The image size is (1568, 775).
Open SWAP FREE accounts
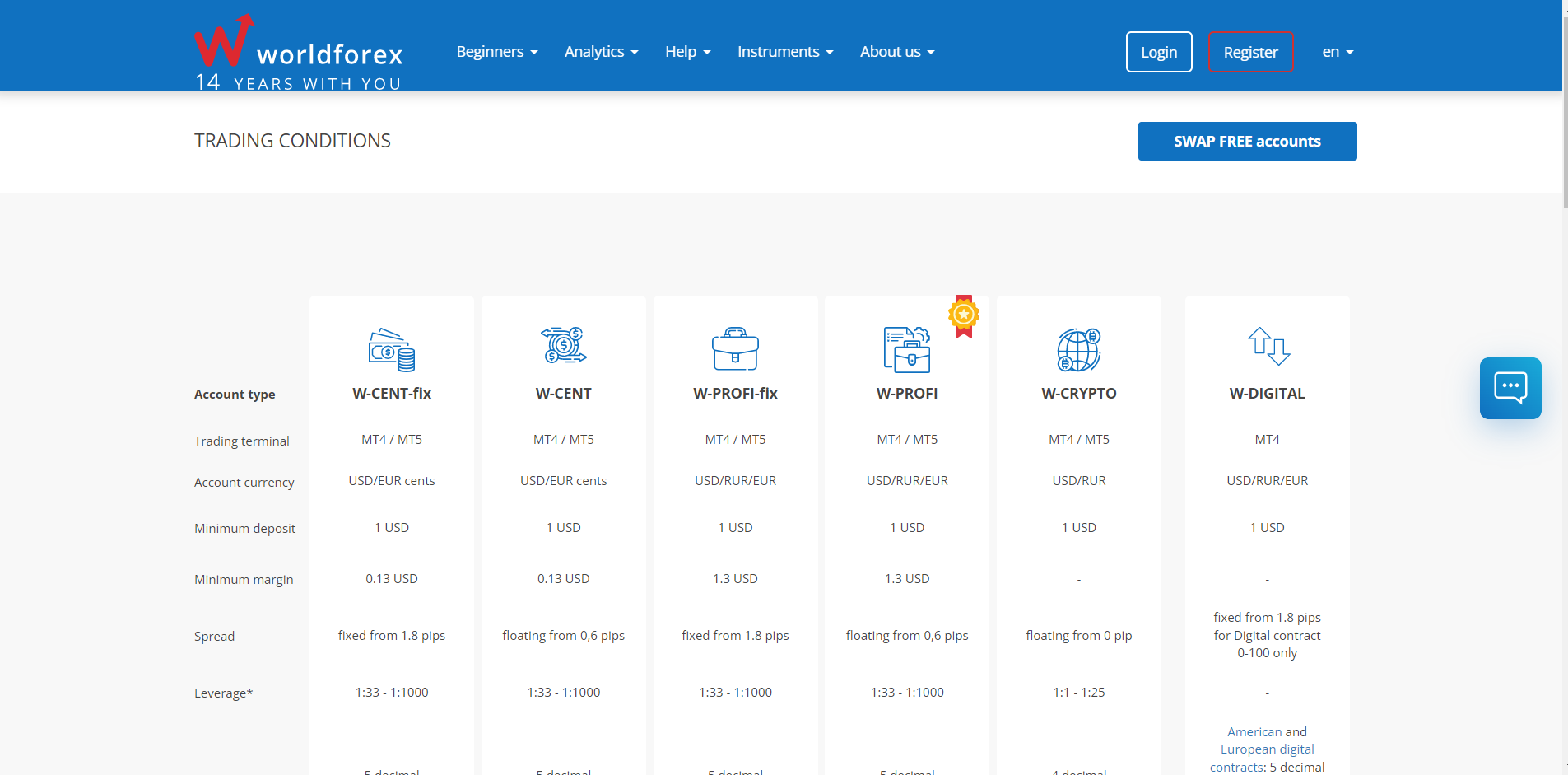point(1247,141)
